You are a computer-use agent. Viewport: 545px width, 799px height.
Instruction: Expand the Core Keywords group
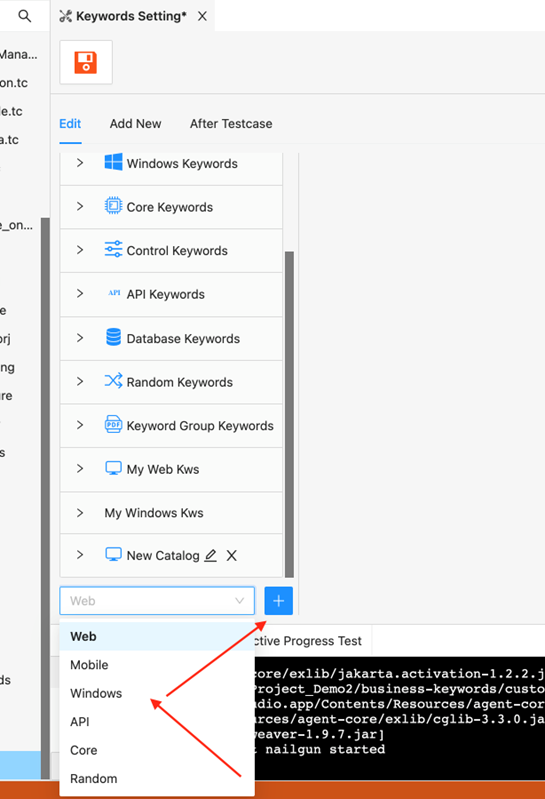(80, 206)
